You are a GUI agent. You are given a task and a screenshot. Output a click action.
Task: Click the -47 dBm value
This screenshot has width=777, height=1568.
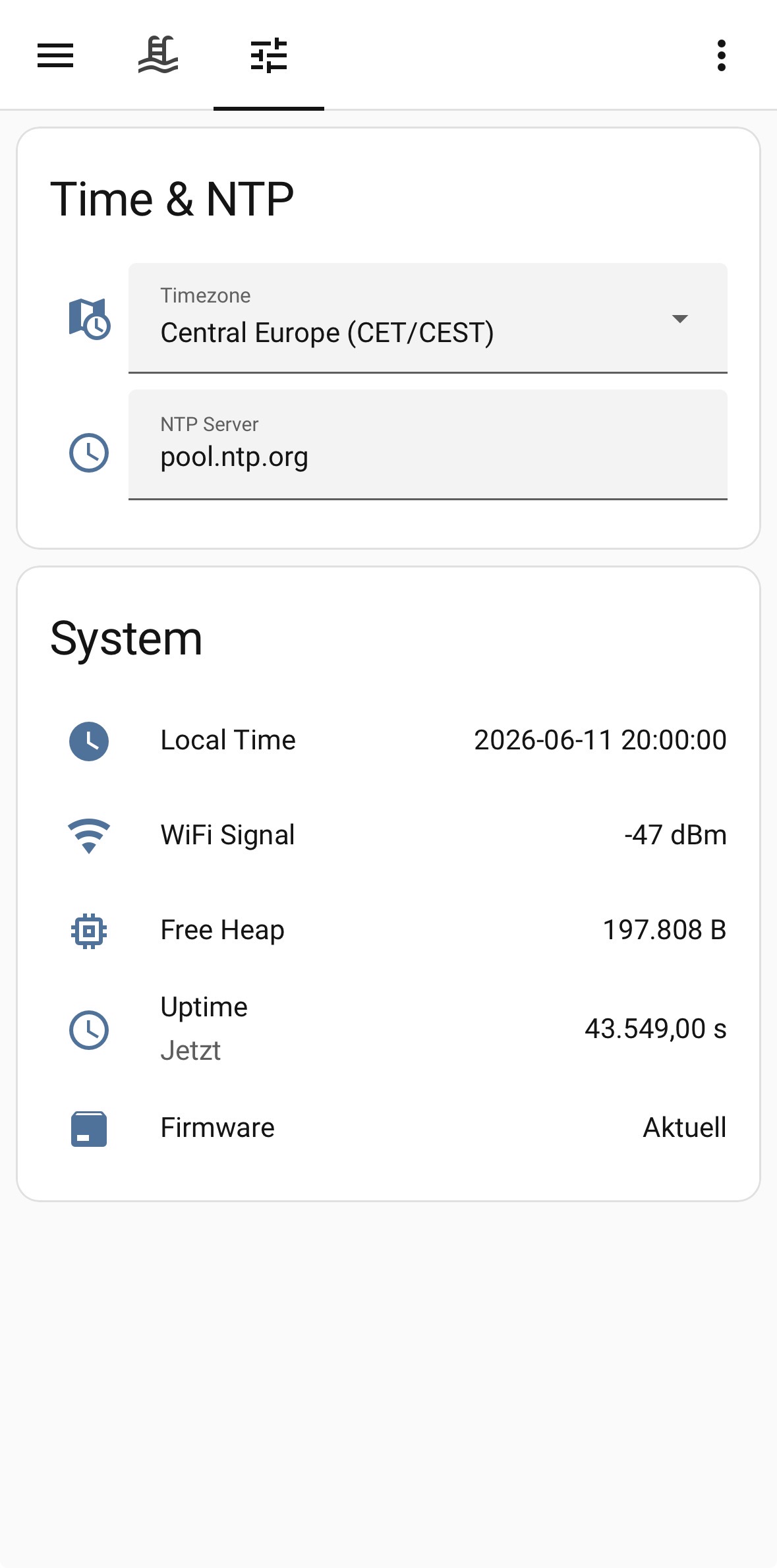point(676,835)
